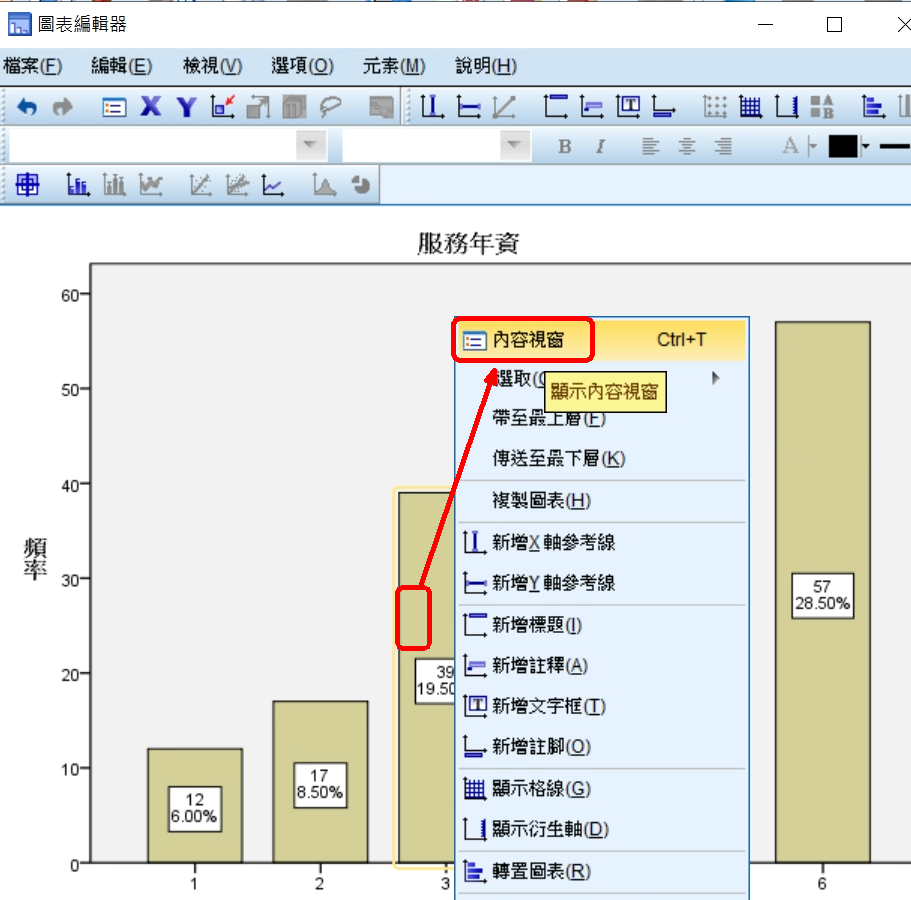911x900 pixels.
Task: Select 新增註解(A) in the context menu
Action: point(540,666)
